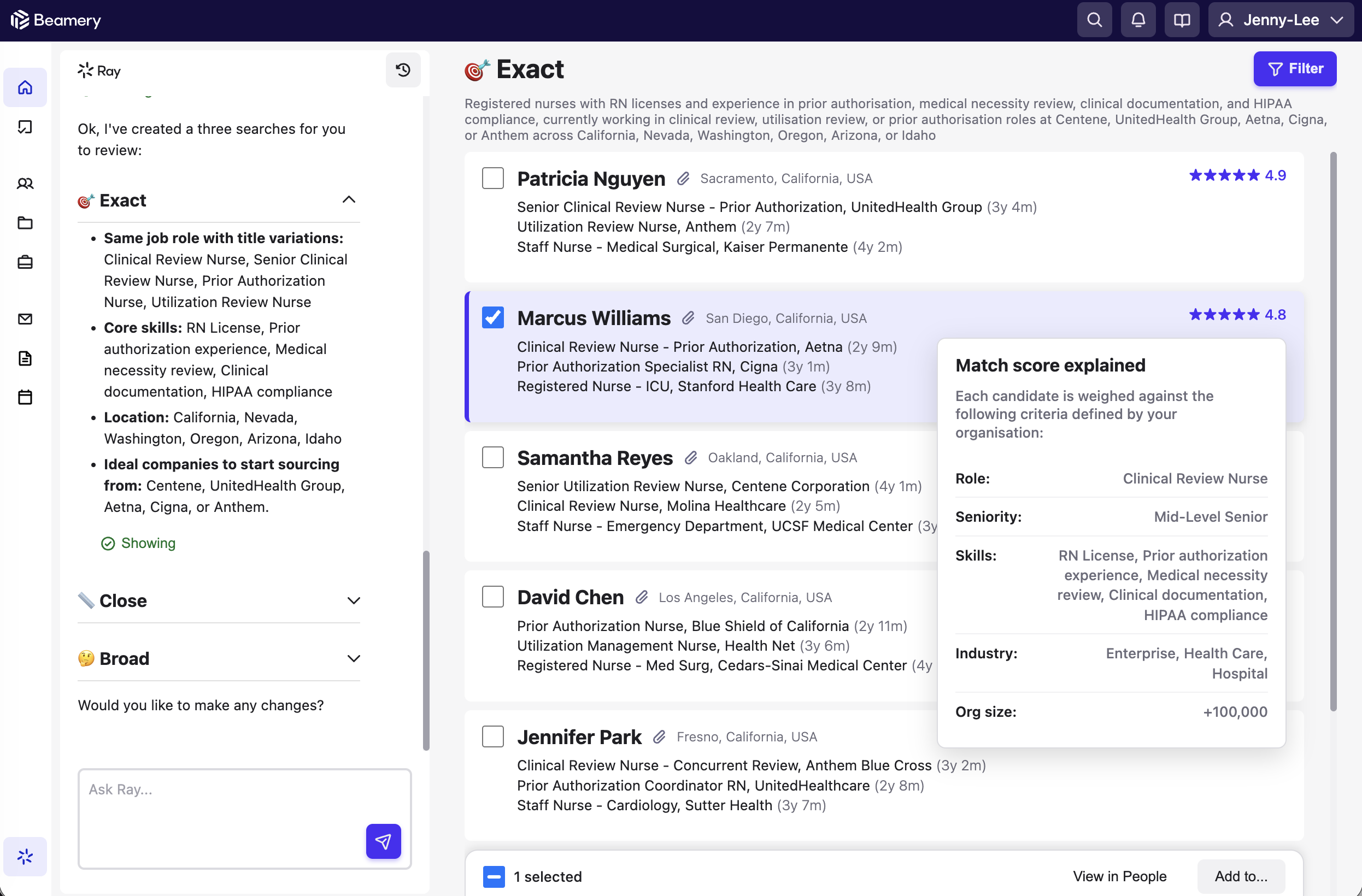Open the Filter button
Screen dimensions: 1362x896
coord(1295,69)
